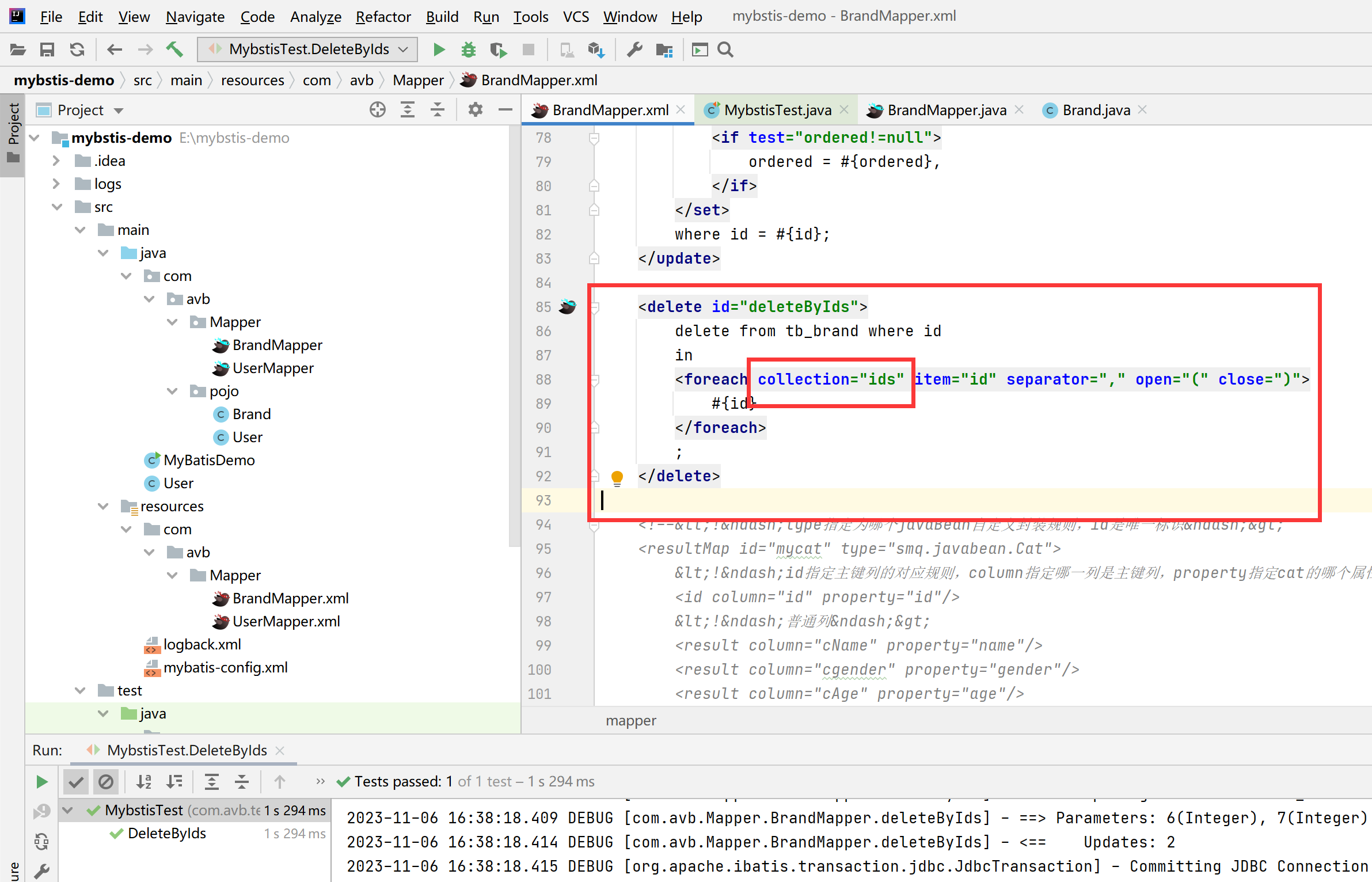Viewport: 1372px width, 882px height.
Task: Click the Build project hammer icon
Action: (175, 50)
